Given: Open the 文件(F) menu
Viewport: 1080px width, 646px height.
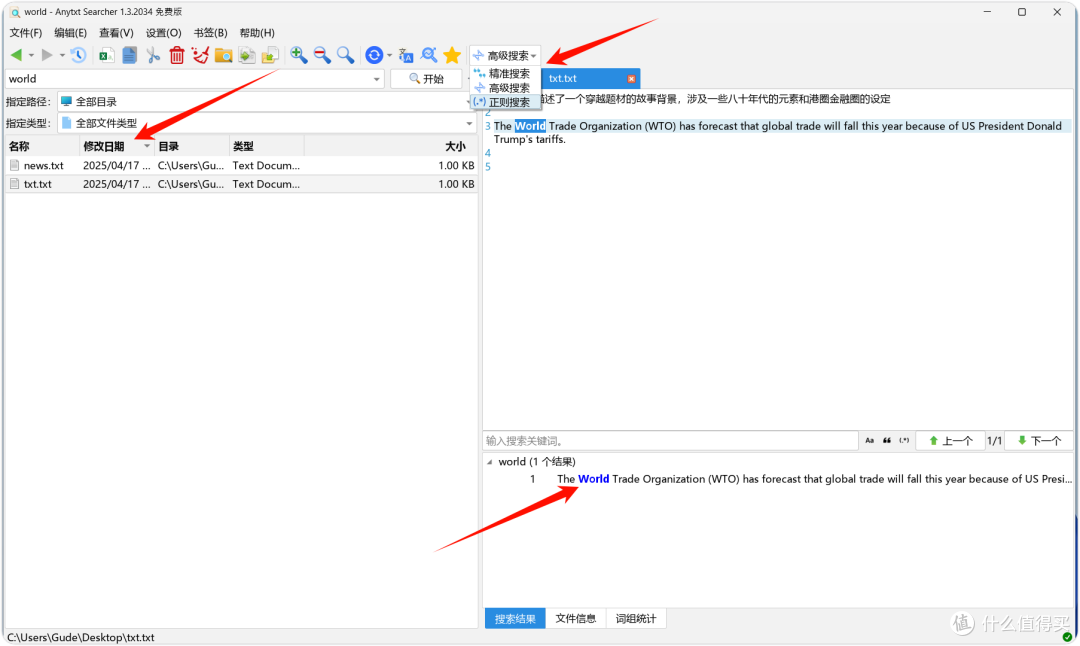Looking at the screenshot, I should point(25,33).
